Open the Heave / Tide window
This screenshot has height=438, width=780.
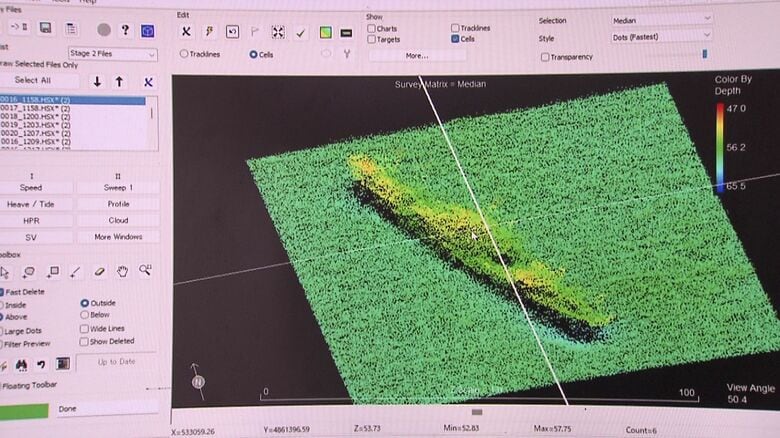click(x=31, y=204)
